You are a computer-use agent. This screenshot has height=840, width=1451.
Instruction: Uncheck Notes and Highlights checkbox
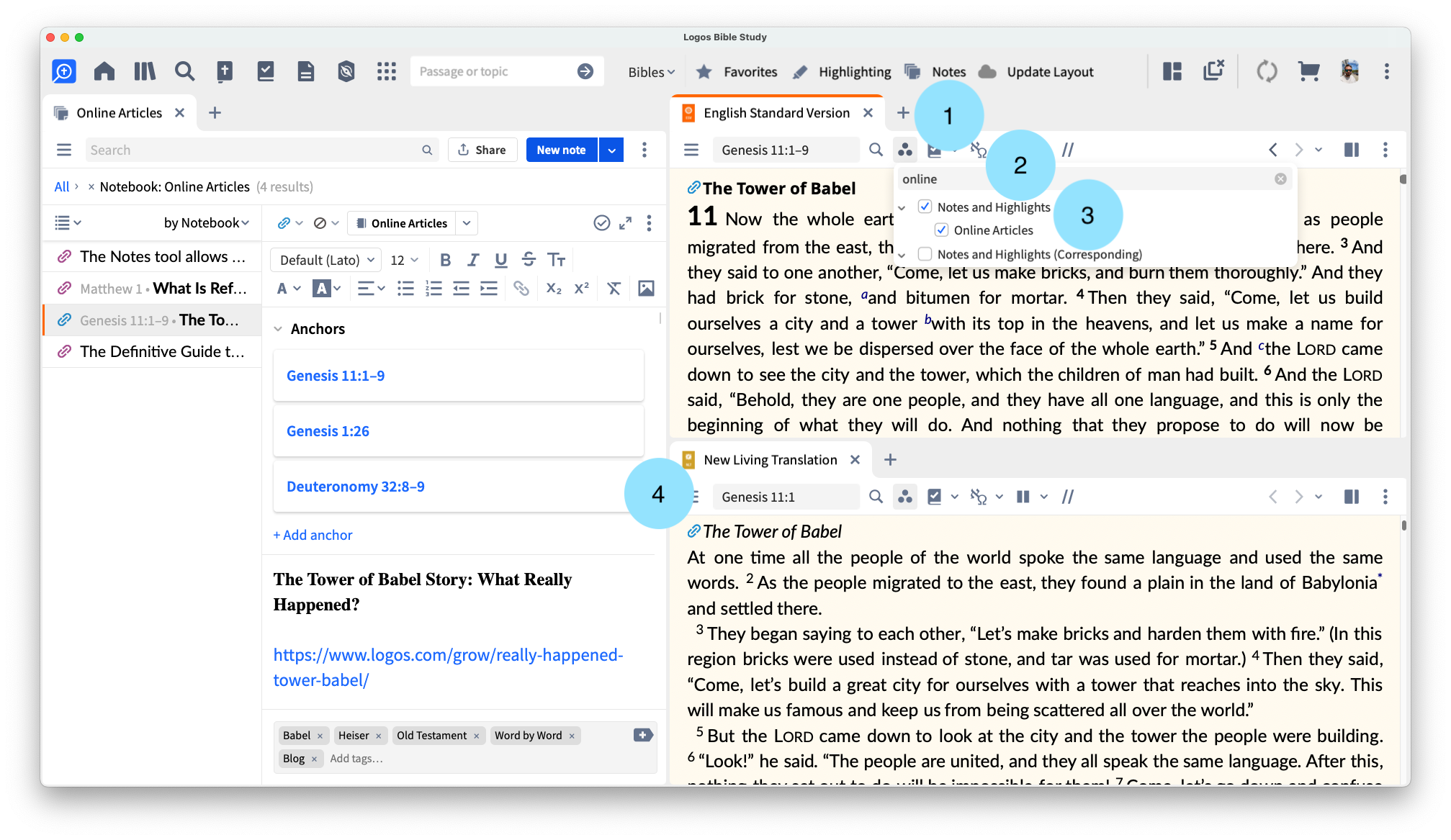(925, 207)
